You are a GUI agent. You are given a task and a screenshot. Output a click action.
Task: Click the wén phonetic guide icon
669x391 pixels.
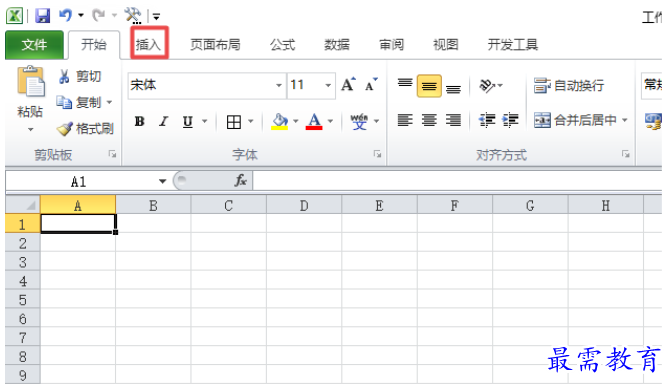point(359,122)
